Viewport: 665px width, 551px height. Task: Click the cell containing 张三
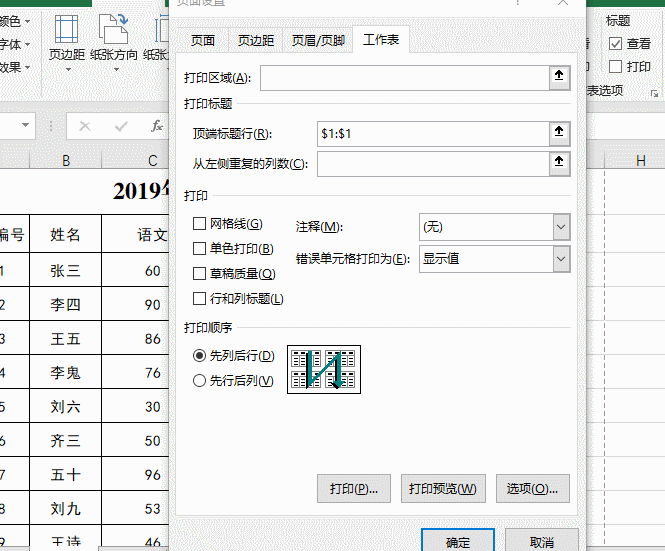coord(65,270)
